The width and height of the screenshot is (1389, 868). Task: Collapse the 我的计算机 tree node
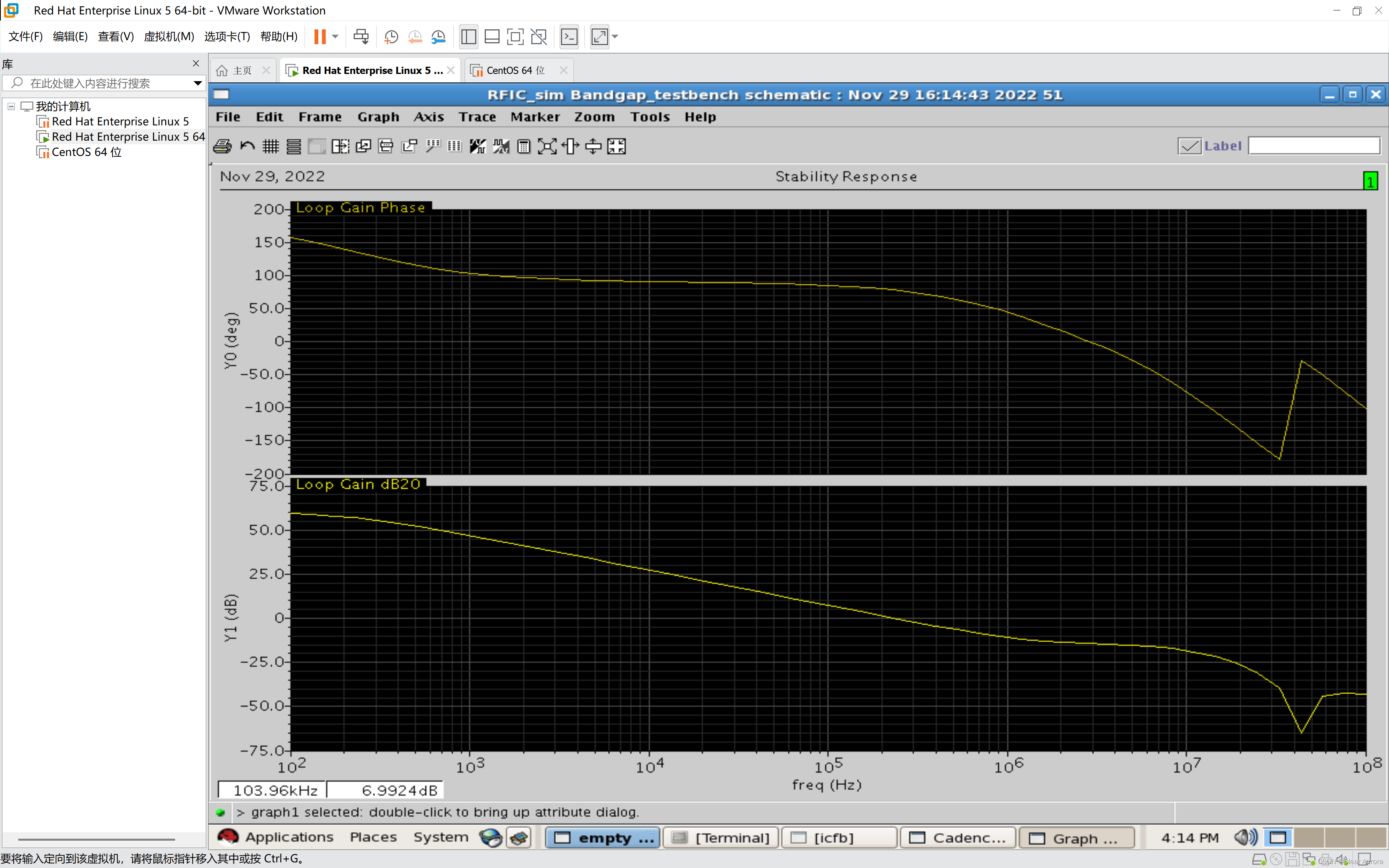point(11,106)
